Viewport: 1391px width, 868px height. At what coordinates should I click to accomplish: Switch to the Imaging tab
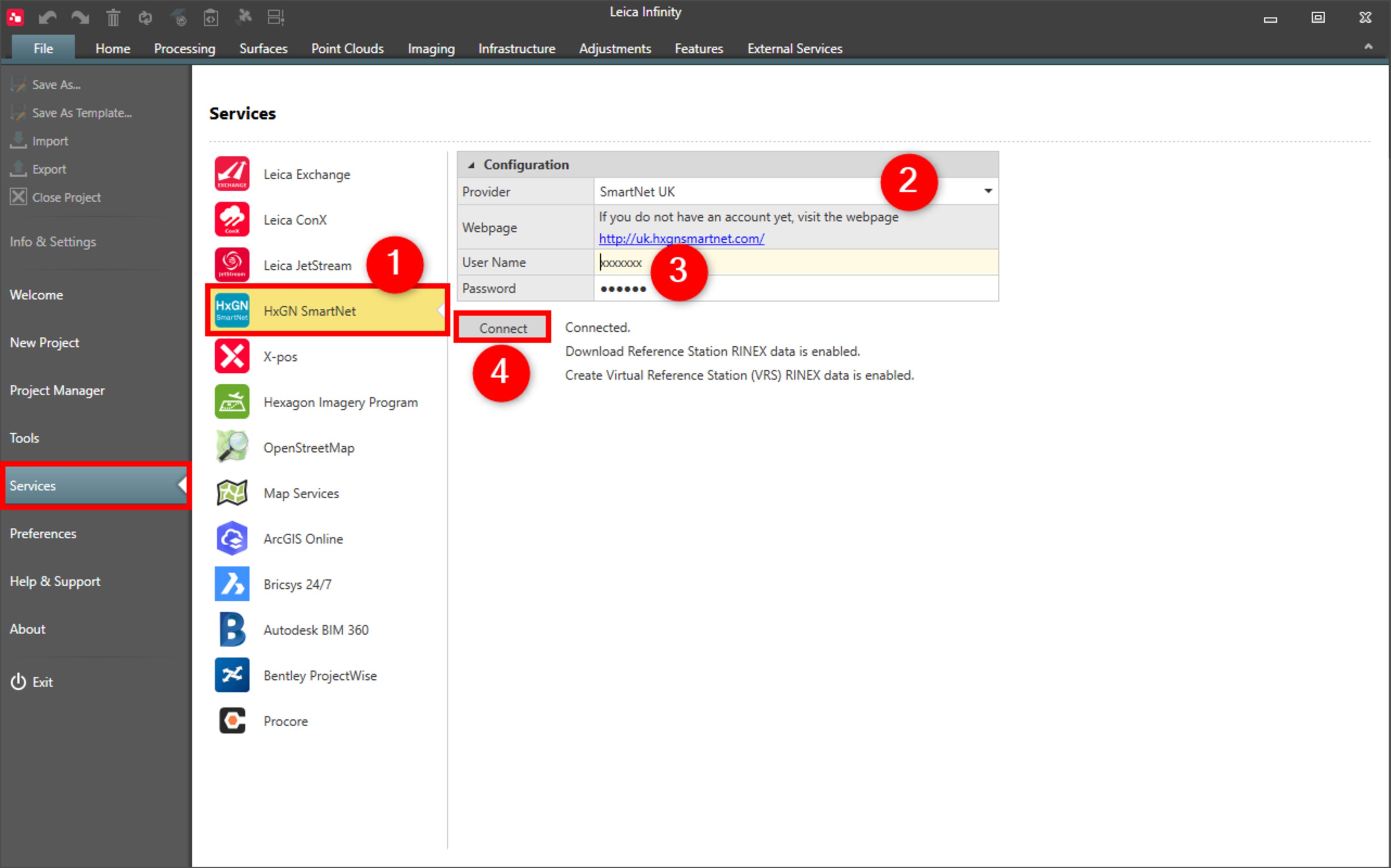point(431,49)
